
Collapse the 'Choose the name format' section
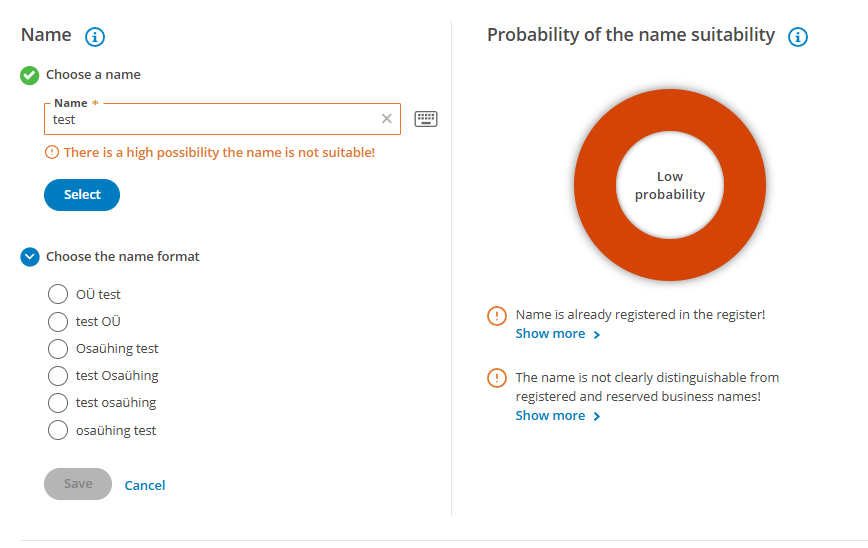(x=30, y=257)
